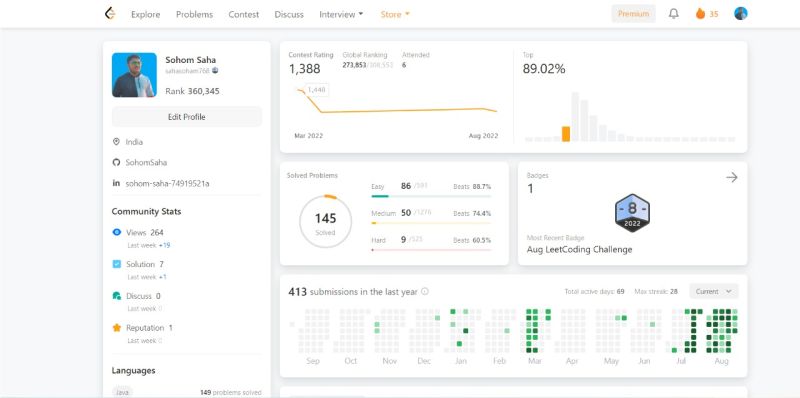Open the Contest tab
800x398 pixels.
(x=243, y=14)
